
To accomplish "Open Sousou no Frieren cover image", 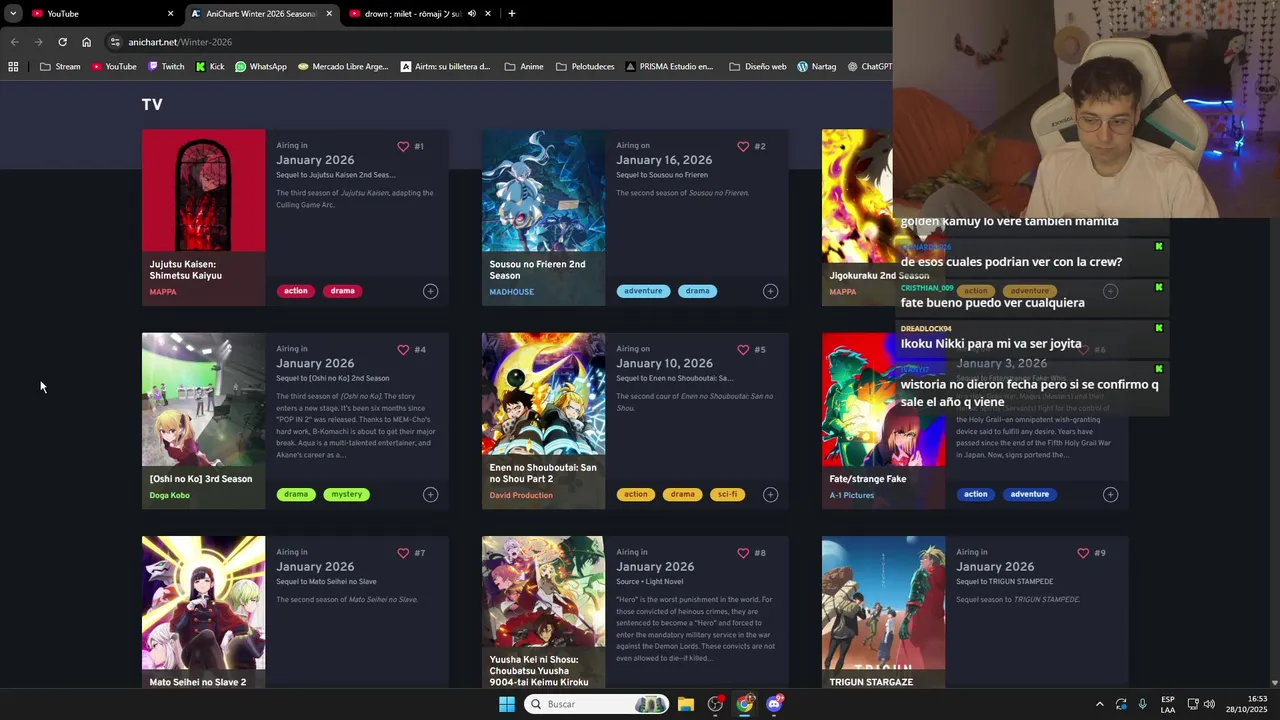I will tap(544, 190).
